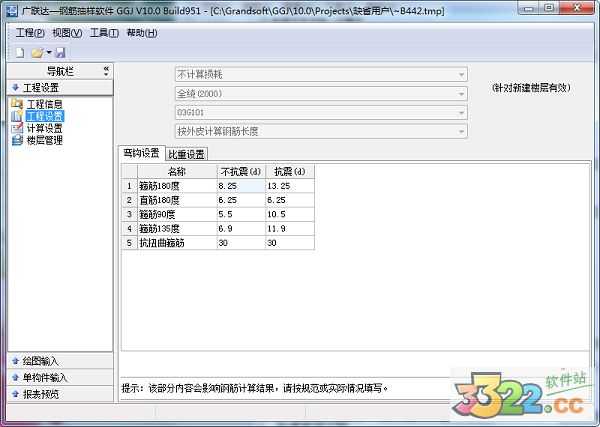Click the 箍筋180度 name cell
The width and height of the screenshot is (600, 427).
click(x=177, y=186)
